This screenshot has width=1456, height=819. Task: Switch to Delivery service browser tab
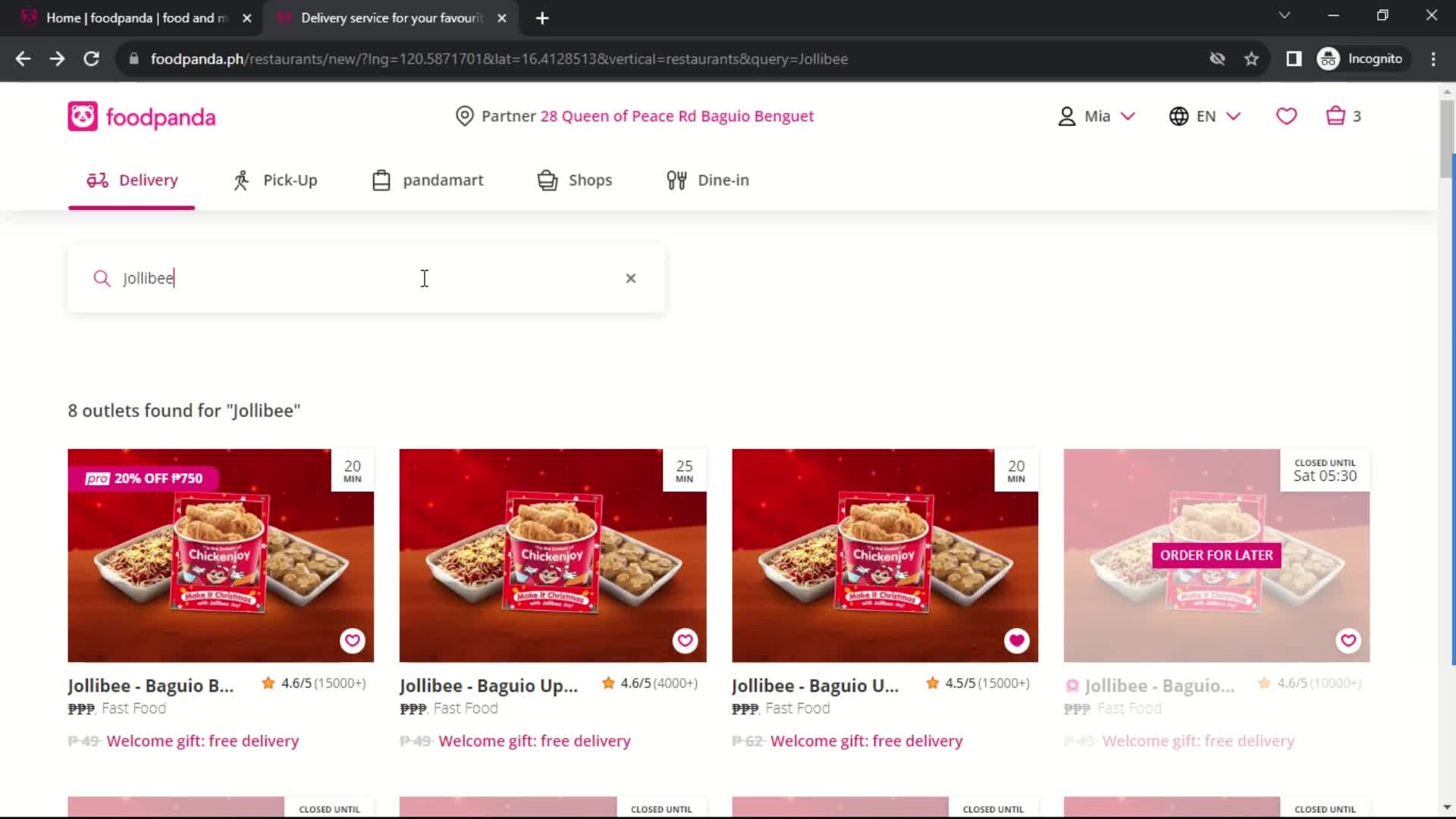tap(392, 17)
